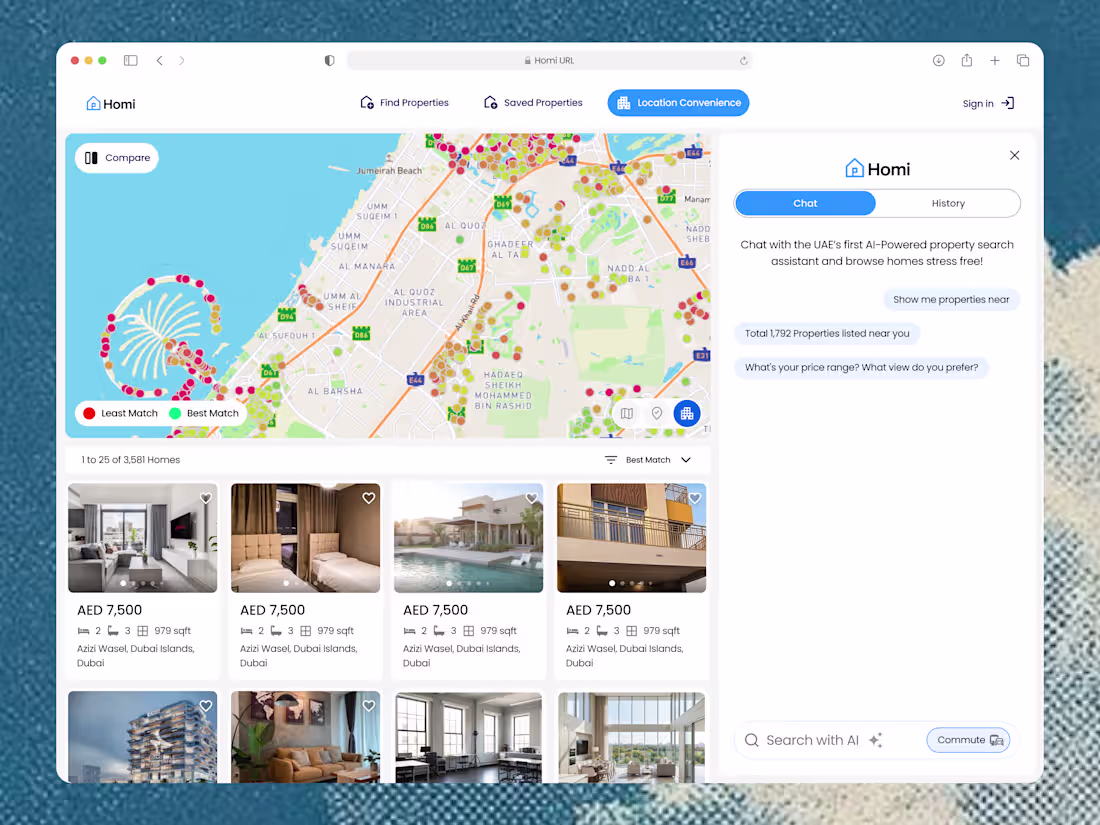Open the pool villa listing thumbnail
The width and height of the screenshot is (1100, 825).
(469, 537)
